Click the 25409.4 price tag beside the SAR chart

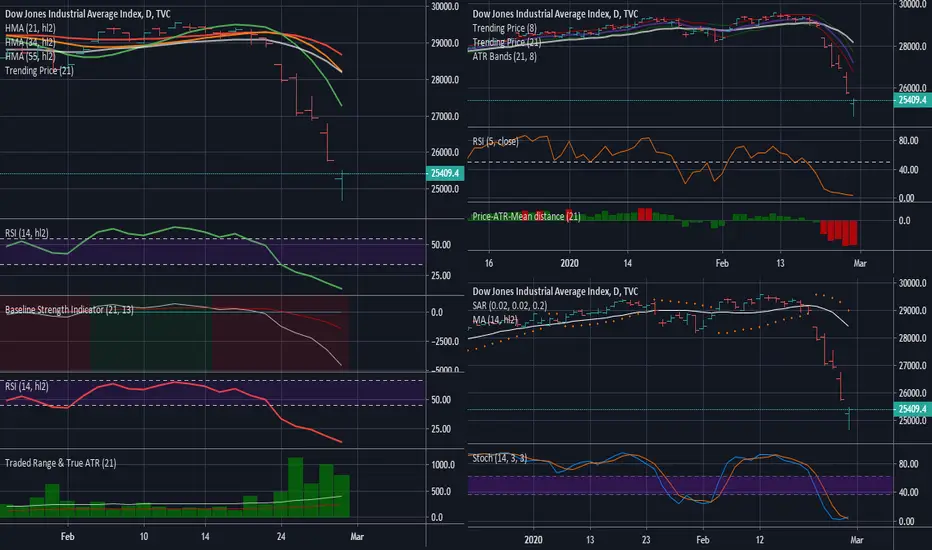pos(912,409)
